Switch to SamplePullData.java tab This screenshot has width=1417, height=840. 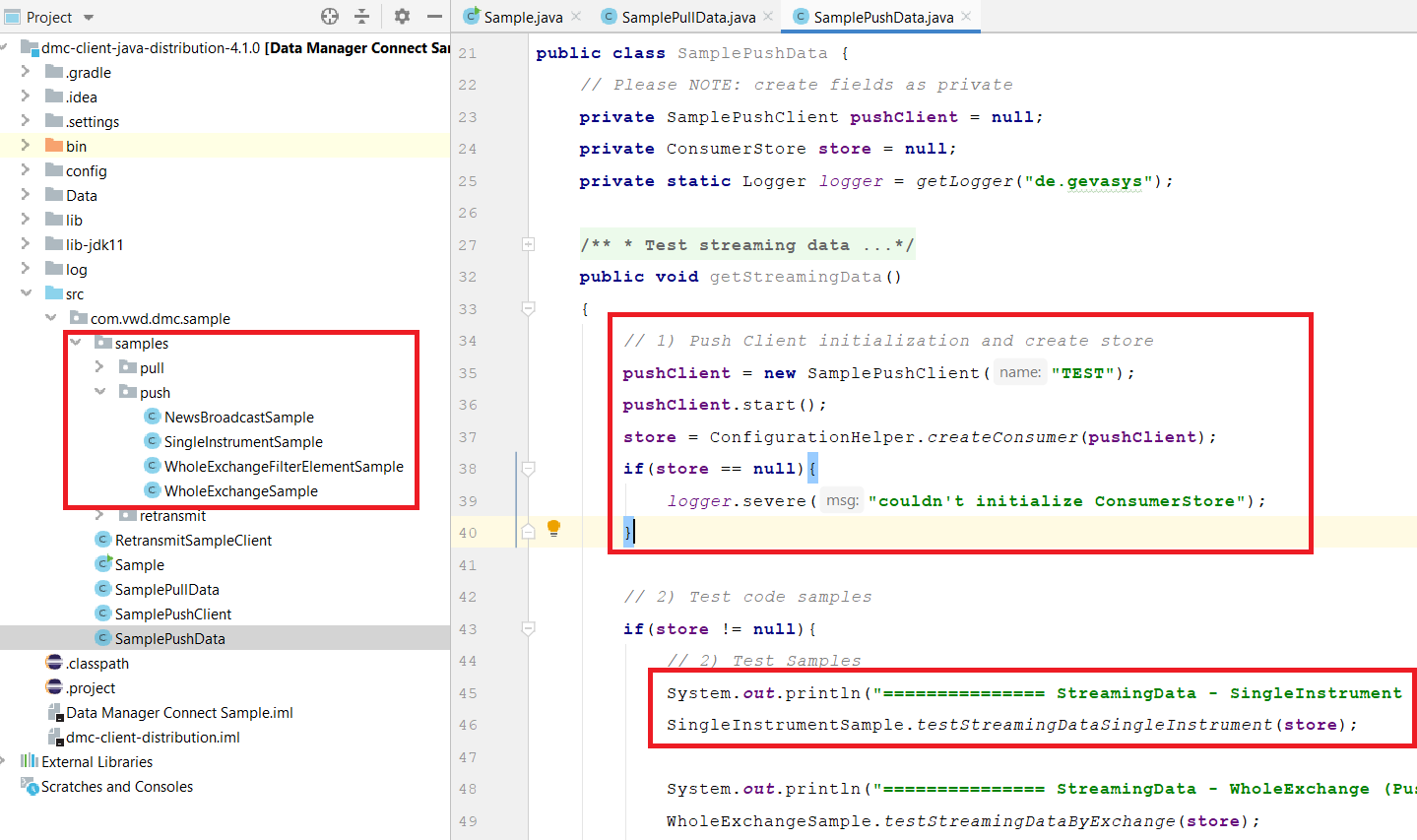(687, 17)
